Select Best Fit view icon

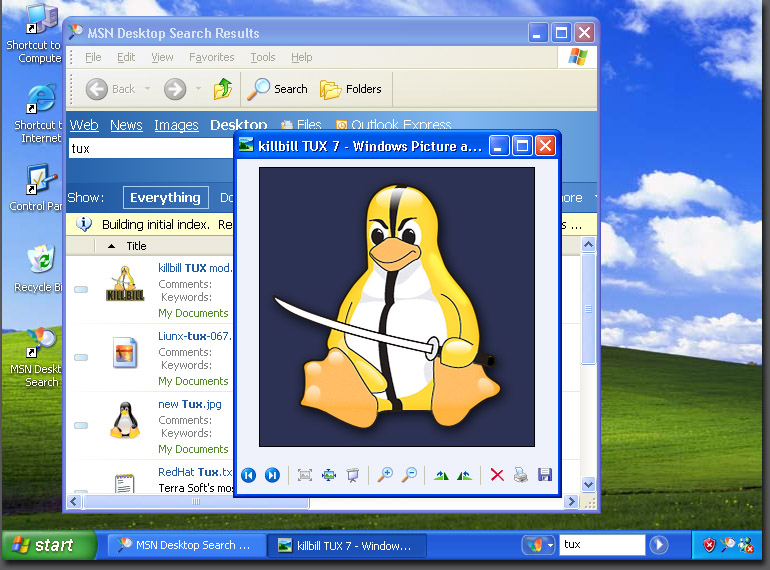click(x=305, y=475)
